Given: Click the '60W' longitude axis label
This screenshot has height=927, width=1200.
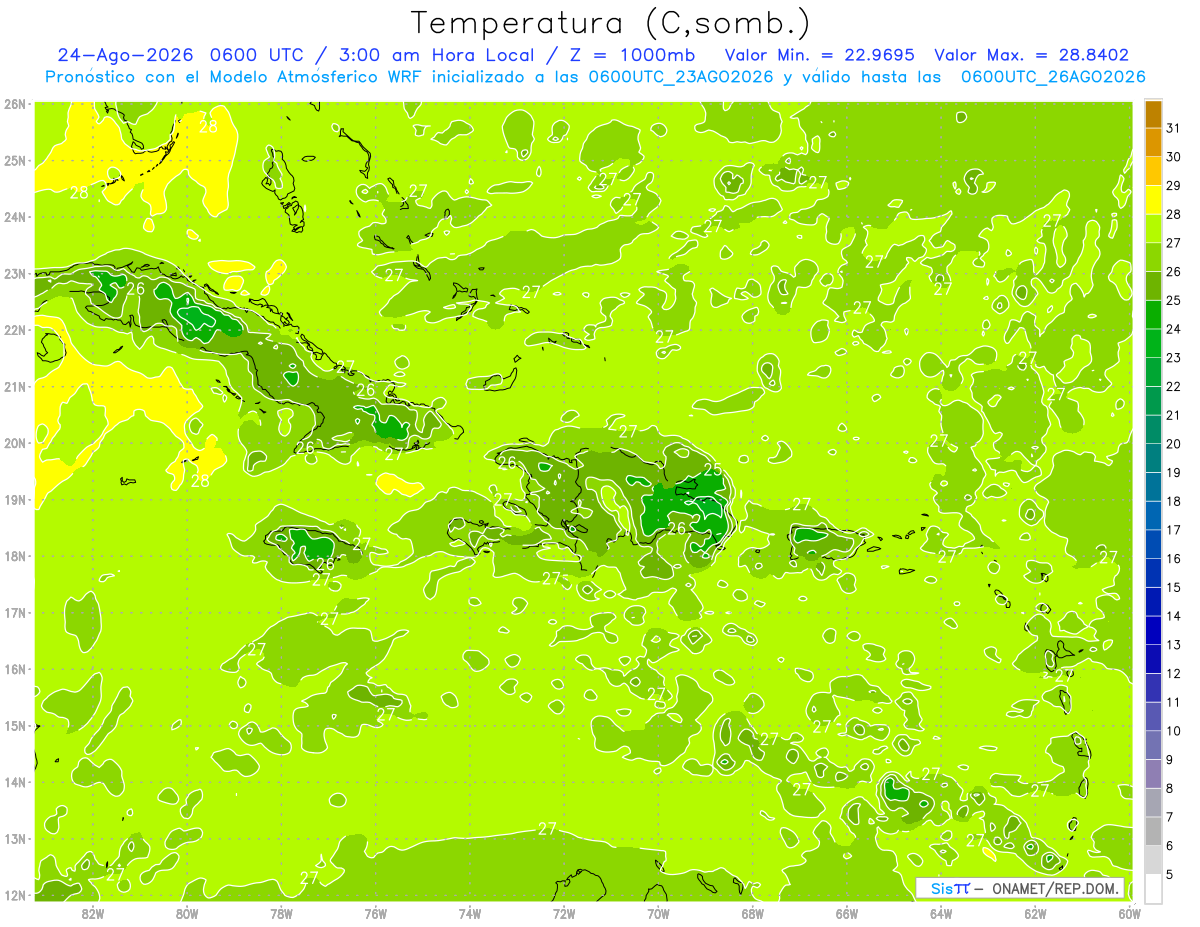Looking at the screenshot, I should pos(1130,913).
